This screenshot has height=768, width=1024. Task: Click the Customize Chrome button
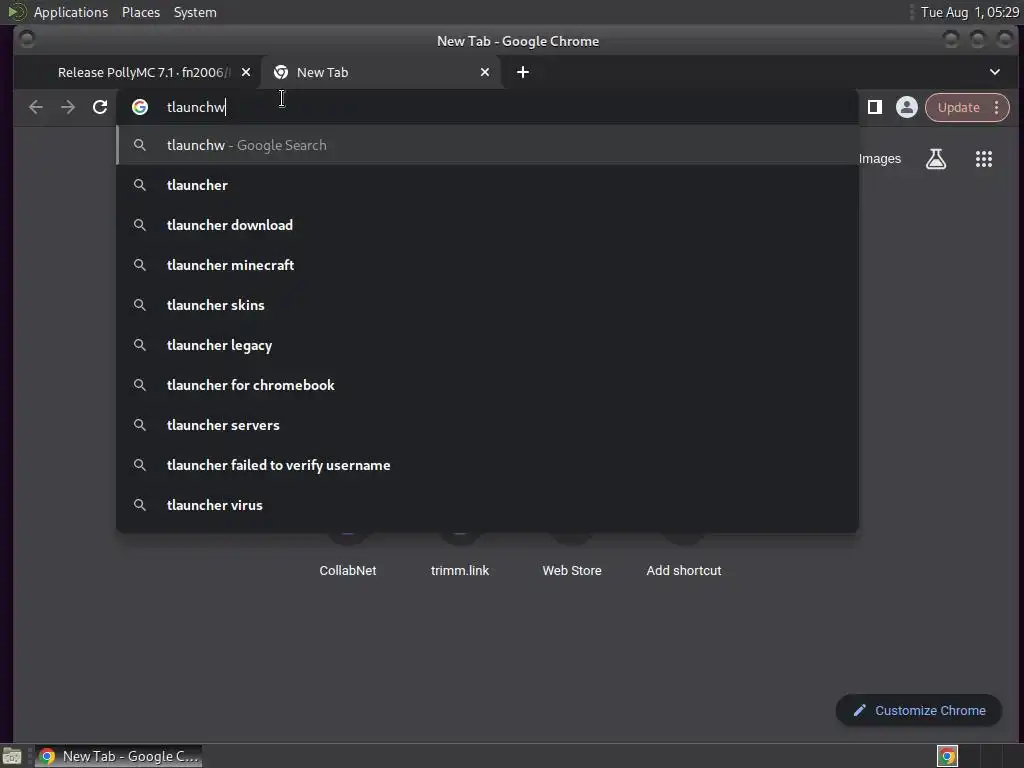click(919, 711)
